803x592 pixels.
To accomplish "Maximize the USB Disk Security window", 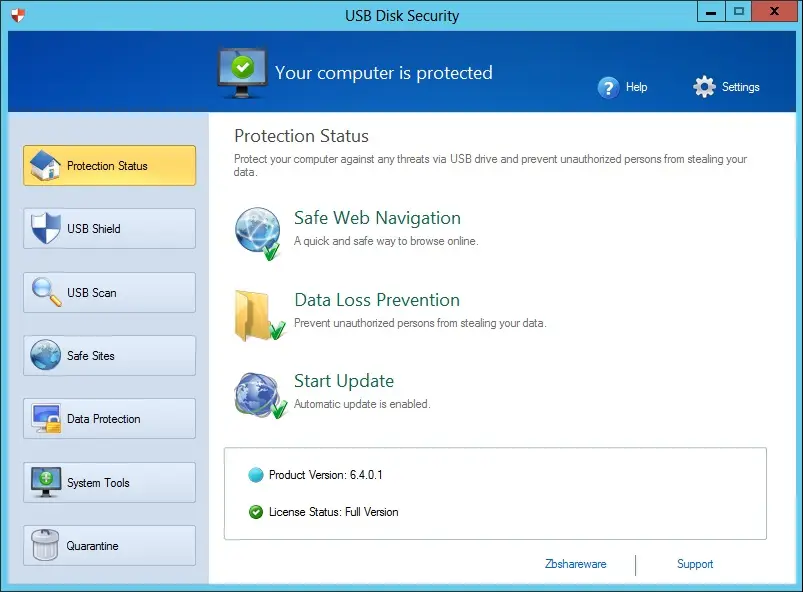I will coord(738,12).
